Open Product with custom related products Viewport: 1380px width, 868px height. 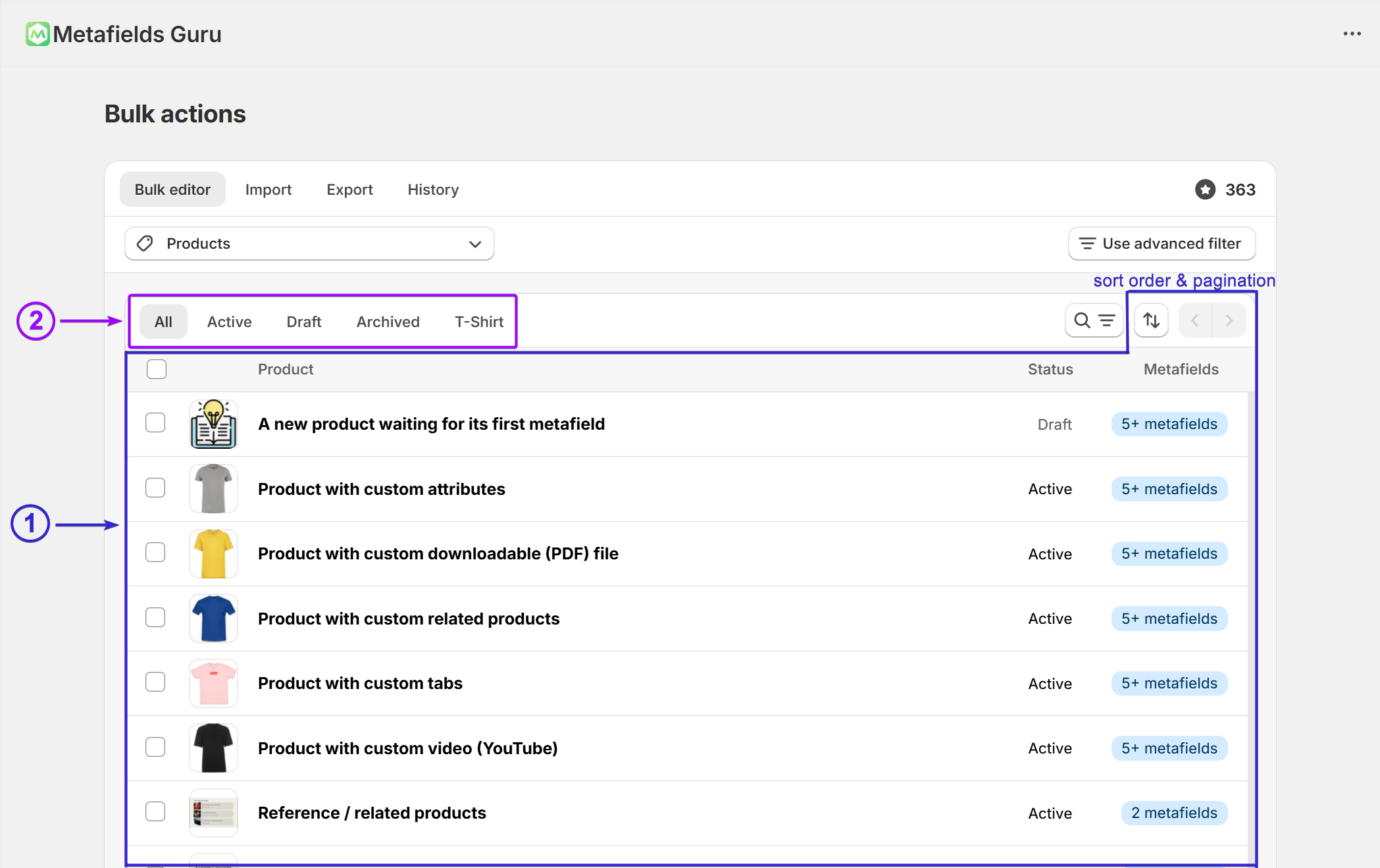408,619
